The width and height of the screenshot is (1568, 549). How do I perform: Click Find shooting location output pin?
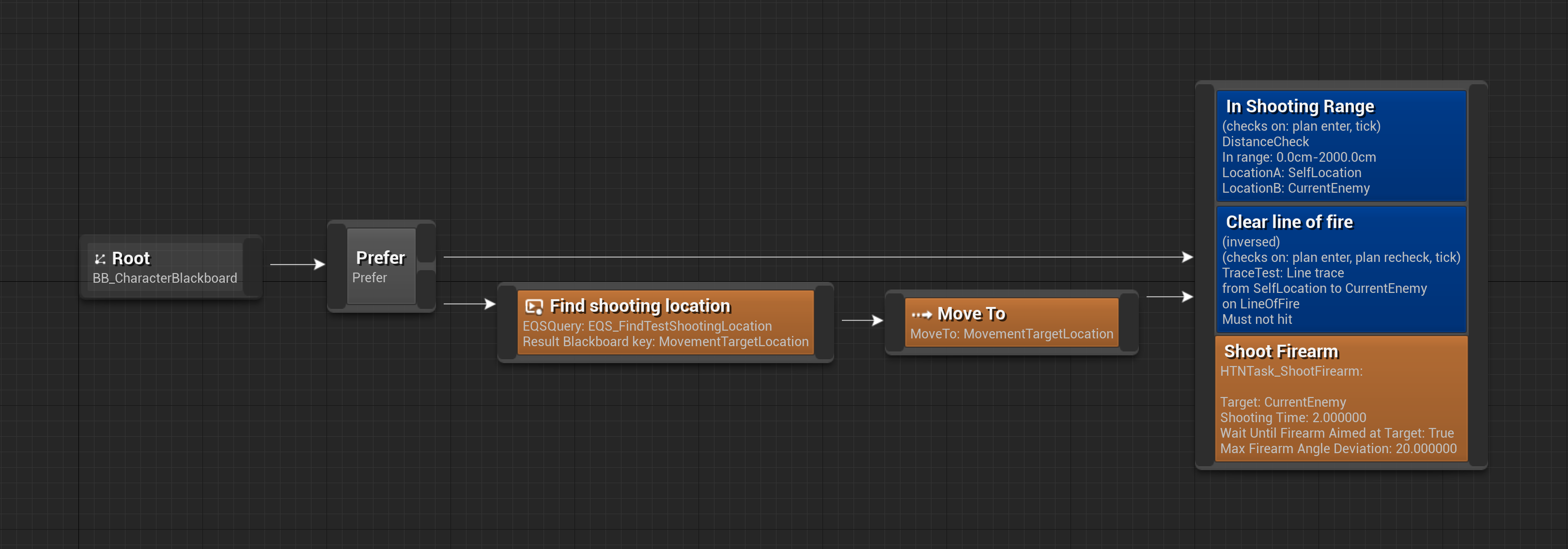point(823,322)
